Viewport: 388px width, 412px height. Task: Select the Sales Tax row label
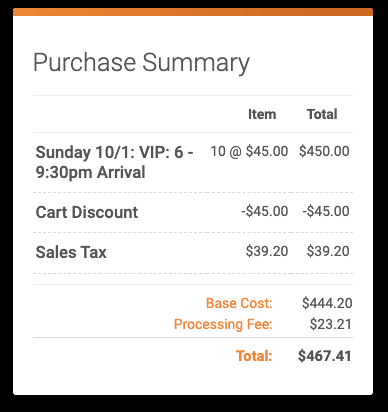coord(71,252)
